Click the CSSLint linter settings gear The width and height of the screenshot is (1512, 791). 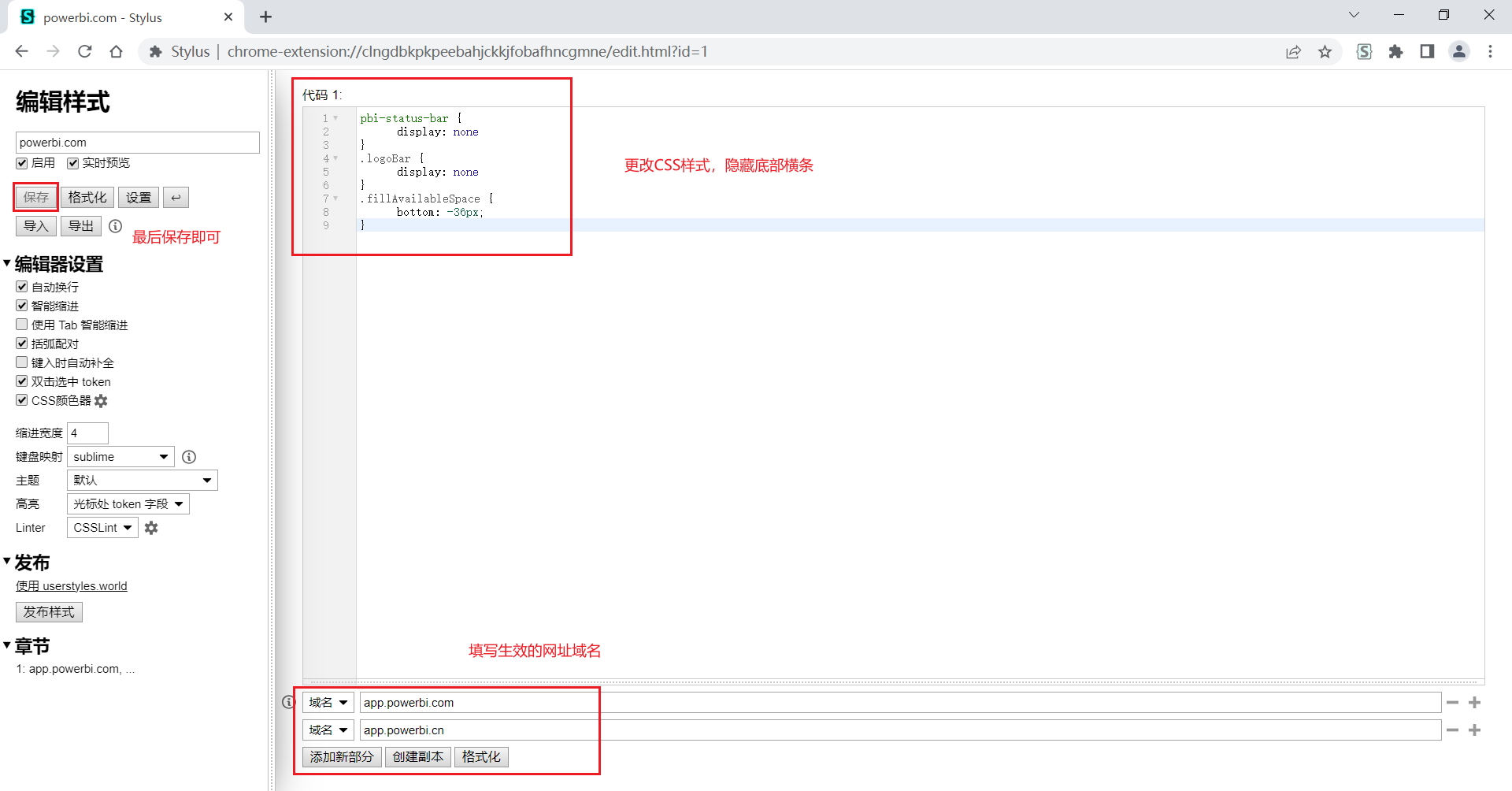tap(151, 528)
